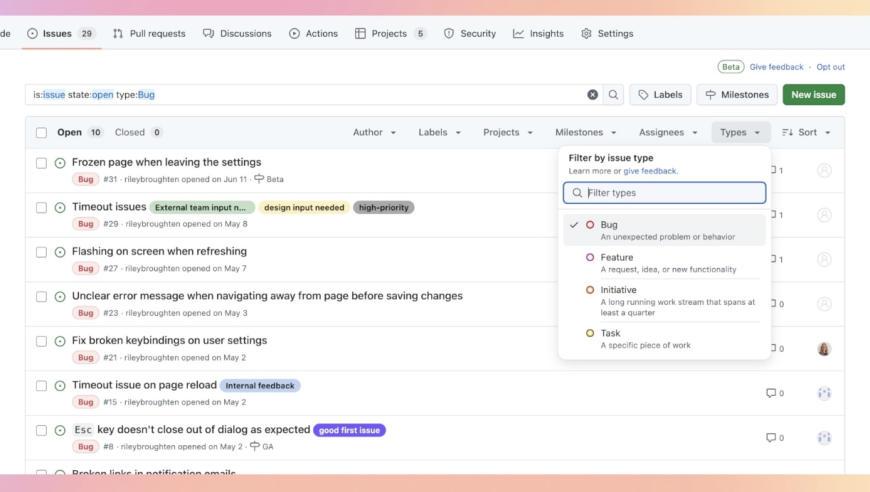Focus the Filter types input field
Screen dimensions: 870x492
click(x=664, y=193)
